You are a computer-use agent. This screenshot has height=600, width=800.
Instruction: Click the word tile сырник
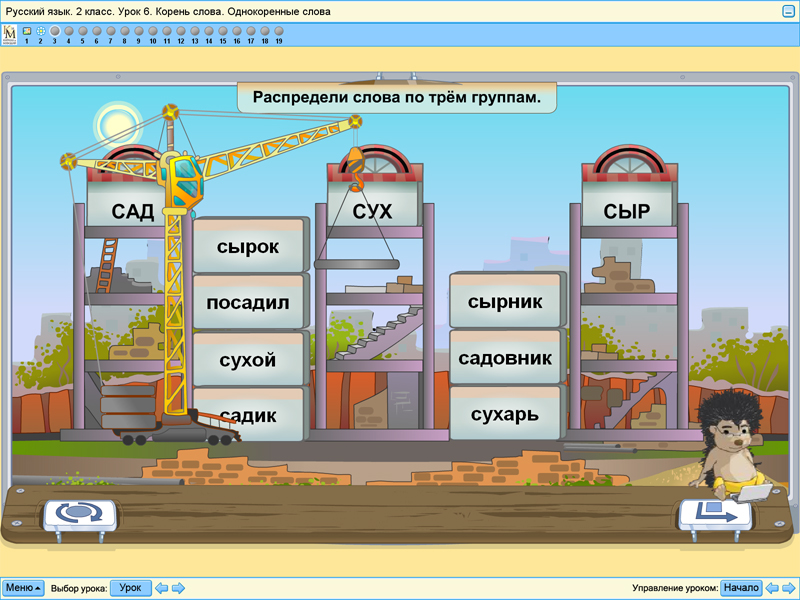pyautogui.click(x=505, y=300)
